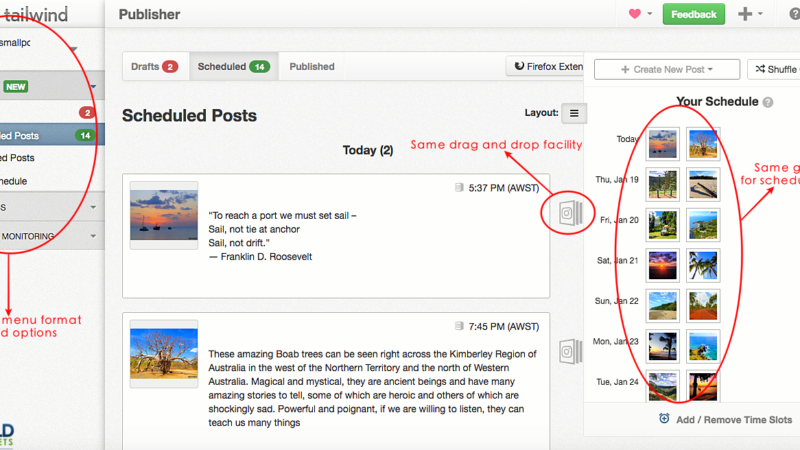The image size is (800, 450).
Task: Click the queue icon beside 5:37 PM (AWST)
Action: [459, 187]
